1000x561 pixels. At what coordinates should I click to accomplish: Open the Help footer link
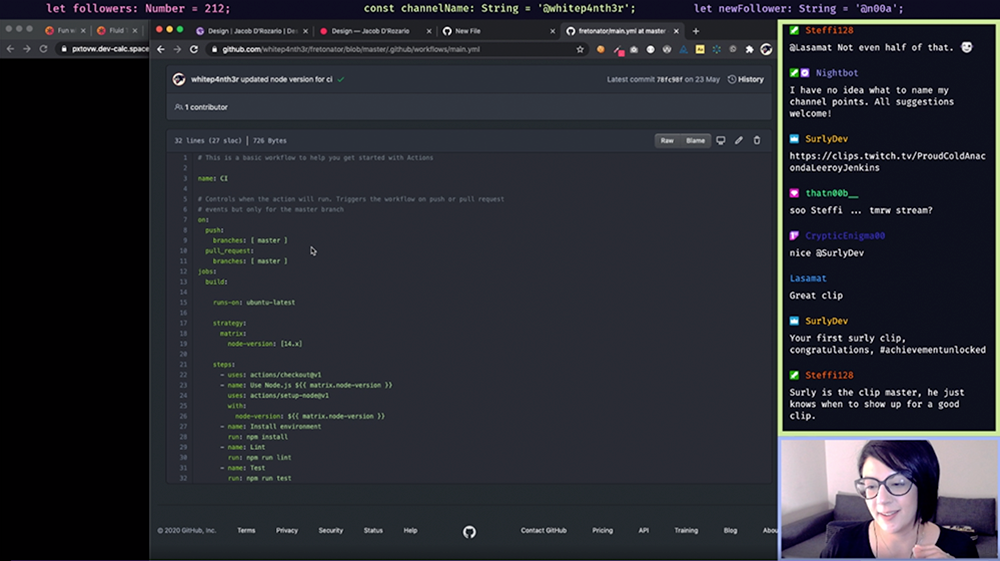coord(410,530)
